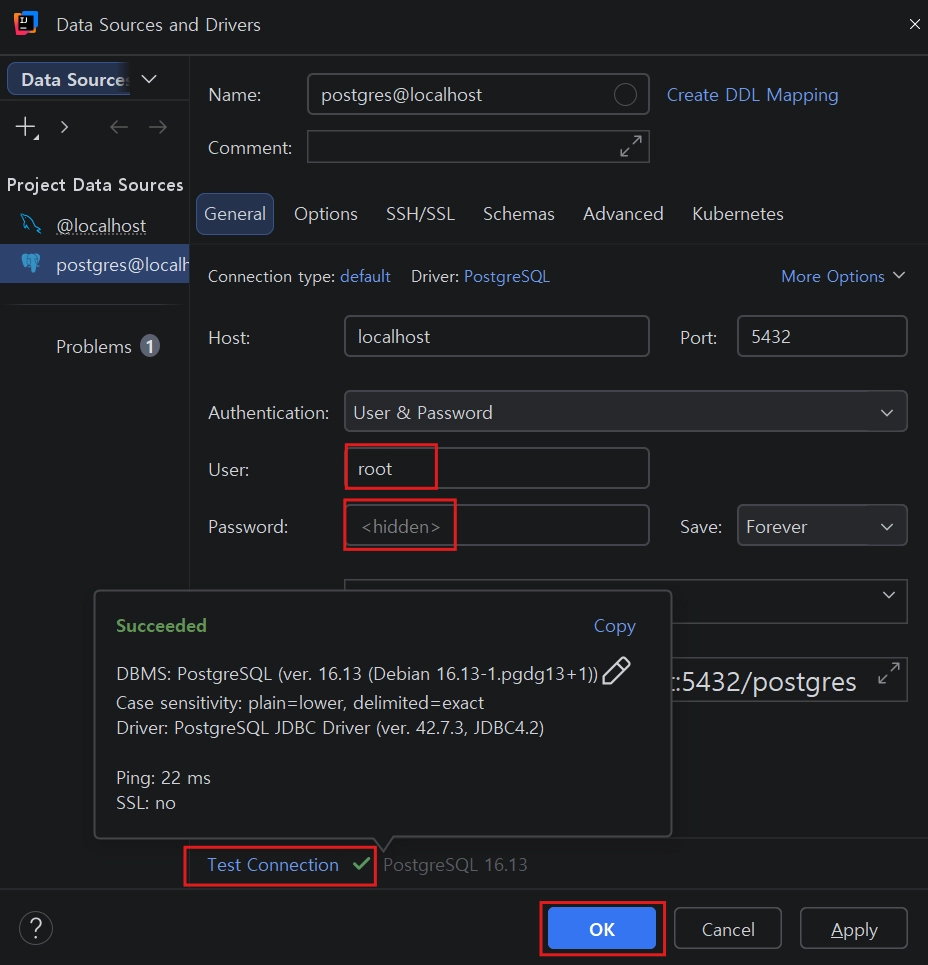Switch to the Kubernetes tab
928x965 pixels.
pos(737,214)
